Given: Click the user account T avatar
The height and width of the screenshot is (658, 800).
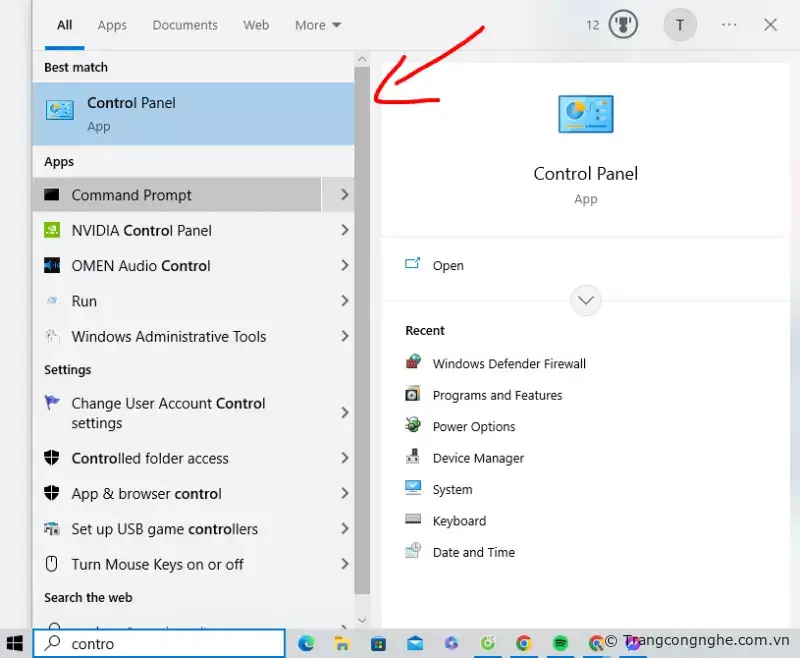Looking at the screenshot, I should [680, 25].
